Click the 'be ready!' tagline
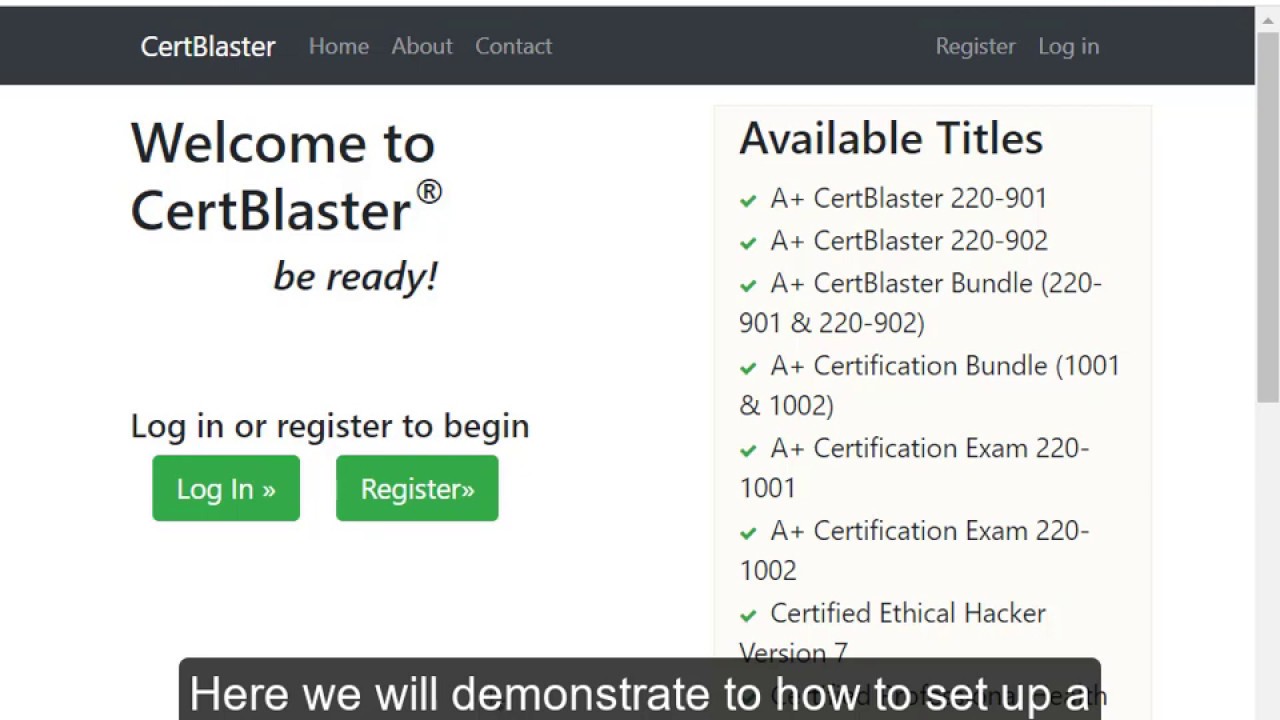Screen dimensions: 1280x720 point(355,276)
